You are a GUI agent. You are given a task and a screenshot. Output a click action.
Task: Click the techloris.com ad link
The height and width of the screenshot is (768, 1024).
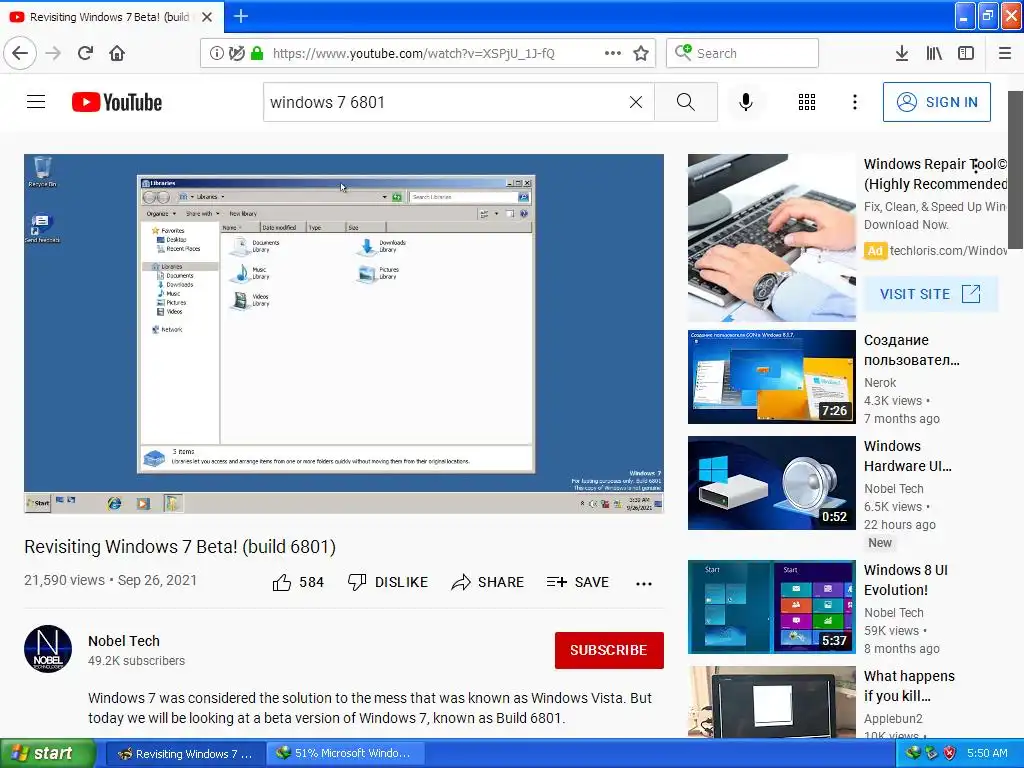[x=949, y=251]
